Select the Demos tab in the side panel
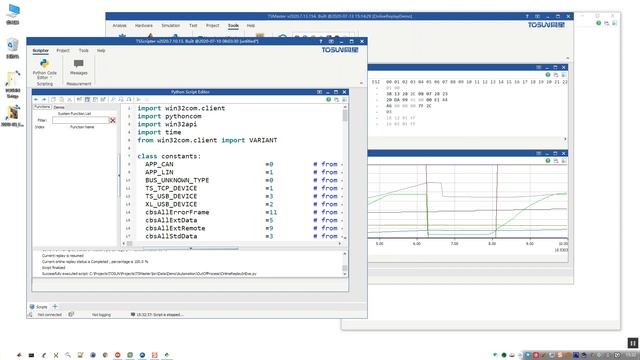The image size is (640, 360). 59,107
